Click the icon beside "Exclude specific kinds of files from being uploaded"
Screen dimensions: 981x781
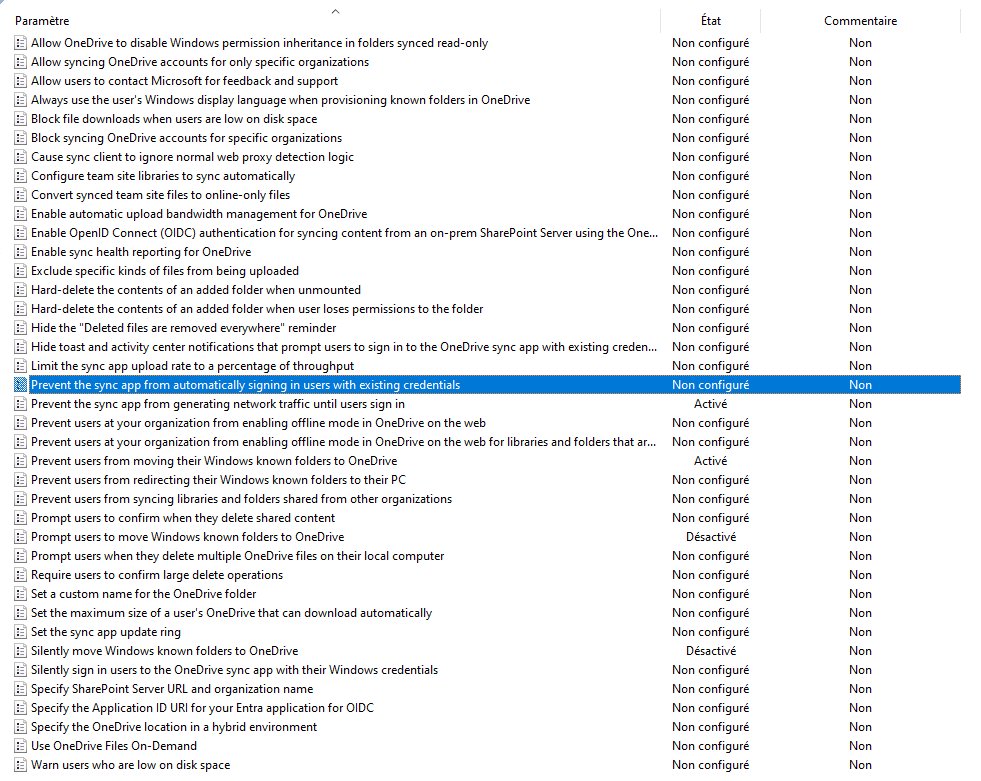21,271
